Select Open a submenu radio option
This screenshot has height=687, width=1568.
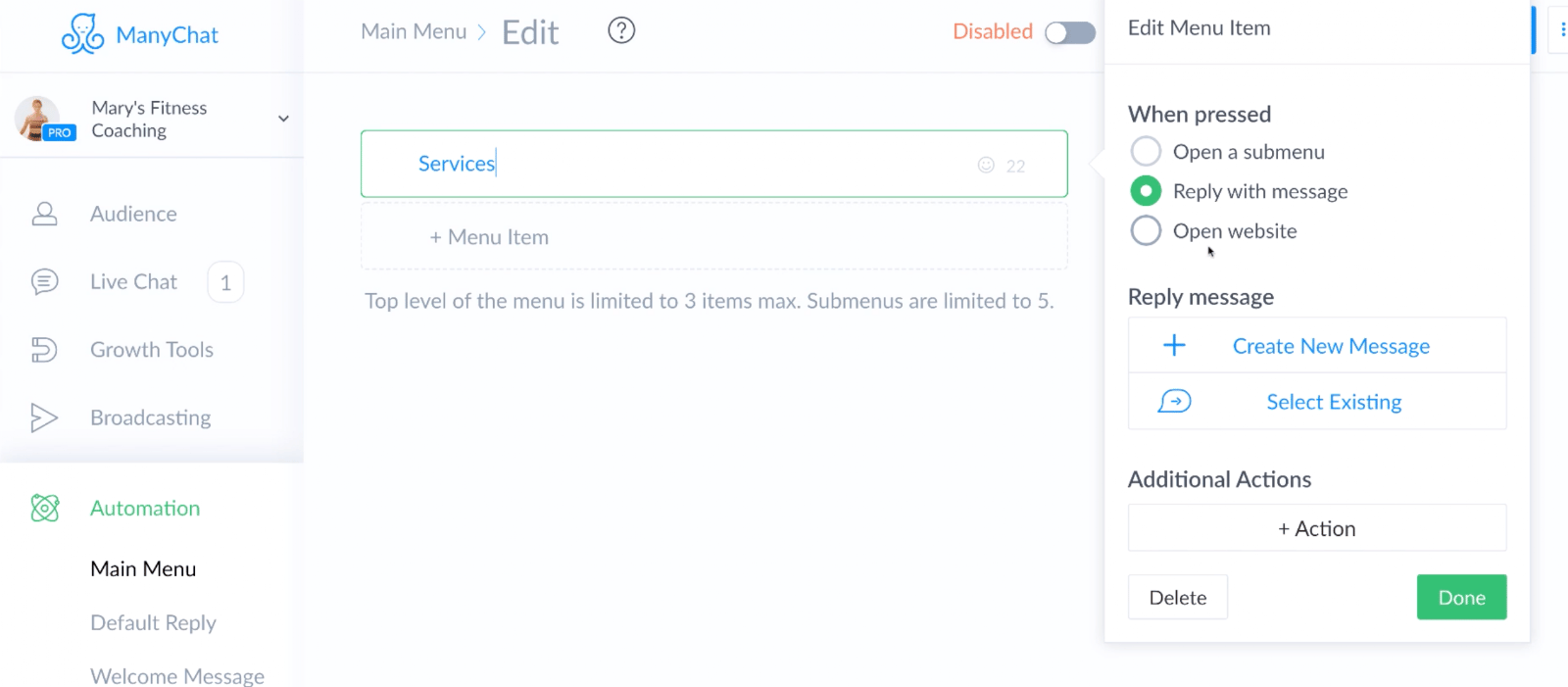1146,151
